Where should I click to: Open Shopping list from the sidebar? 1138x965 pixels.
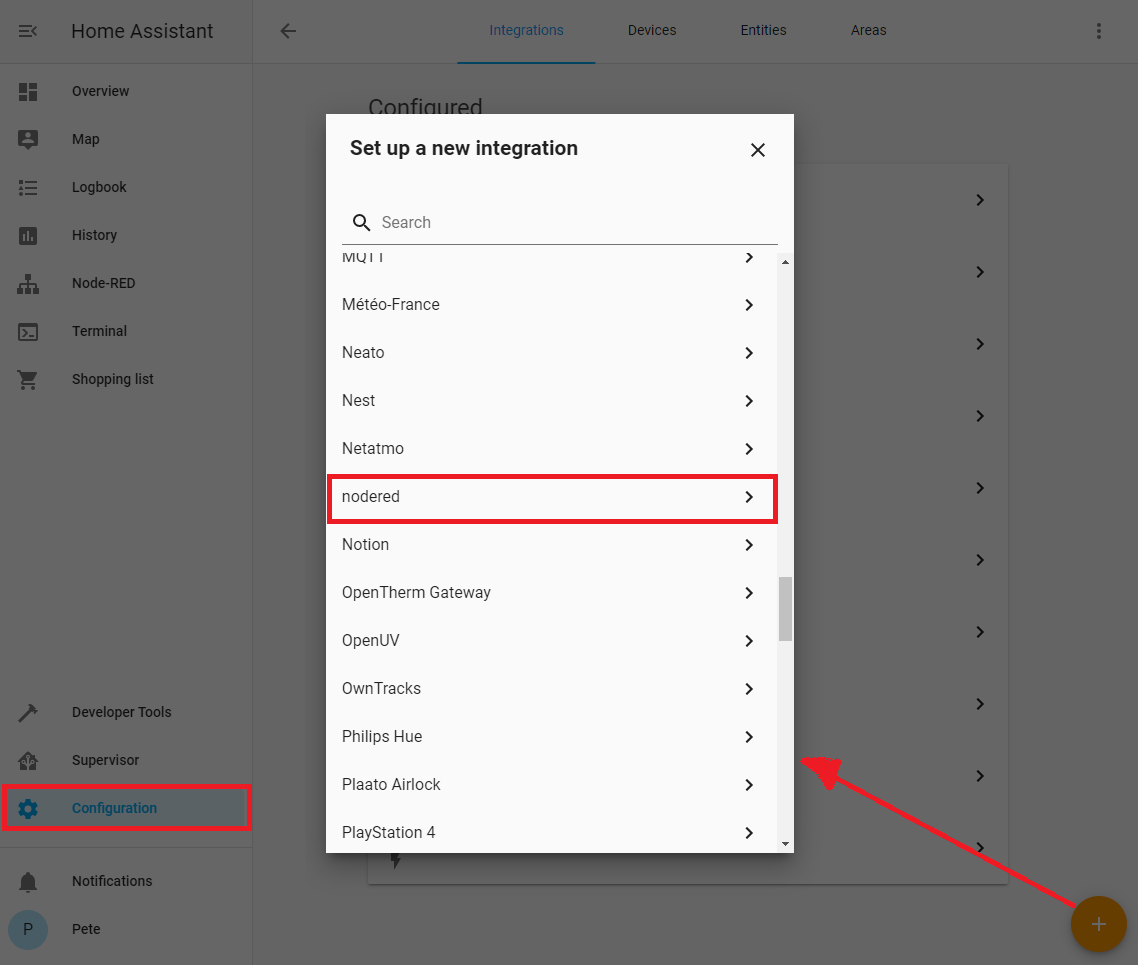(126, 379)
